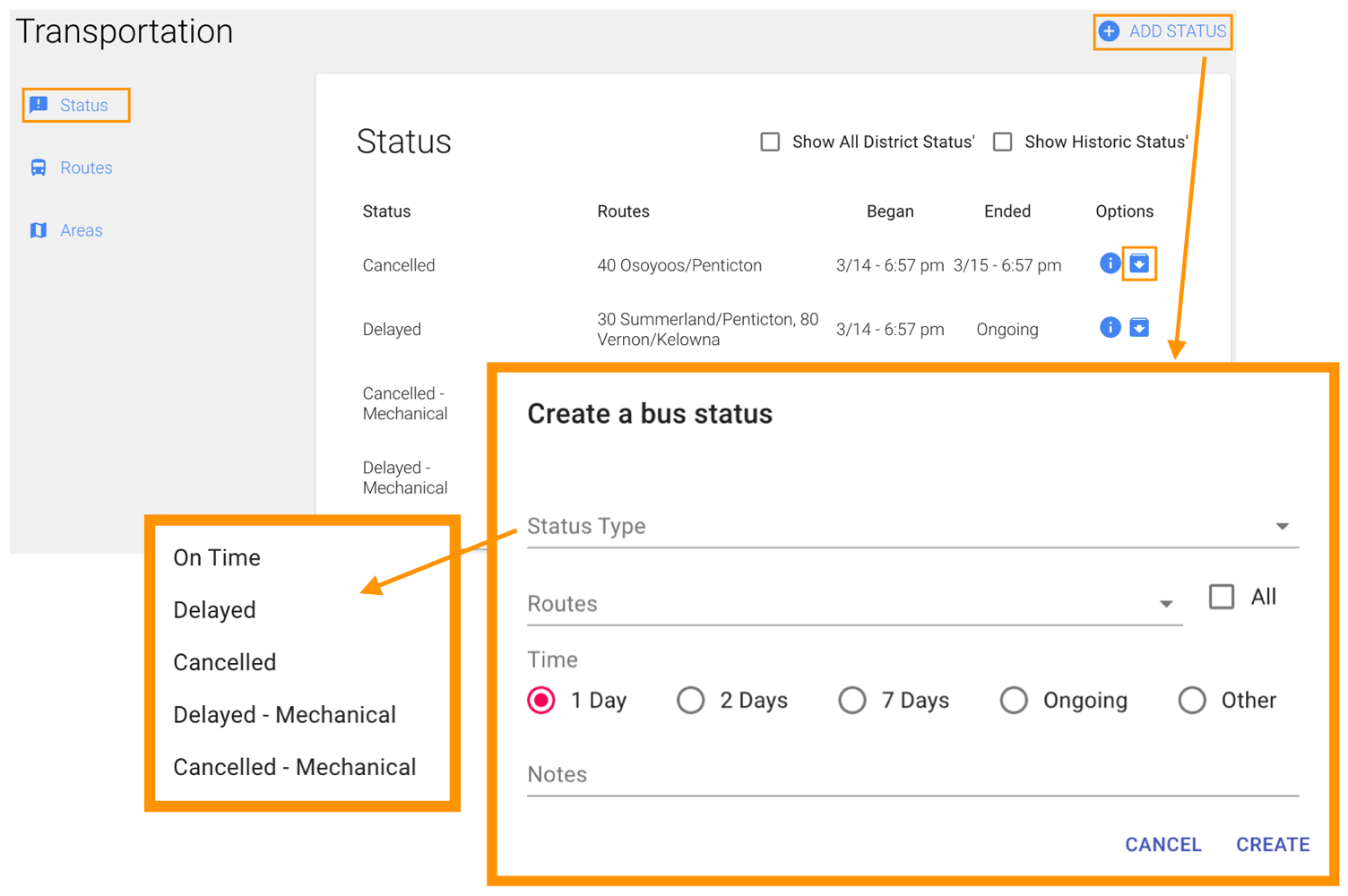
Task: Select the Ongoing time option
Action: (1014, 700)
